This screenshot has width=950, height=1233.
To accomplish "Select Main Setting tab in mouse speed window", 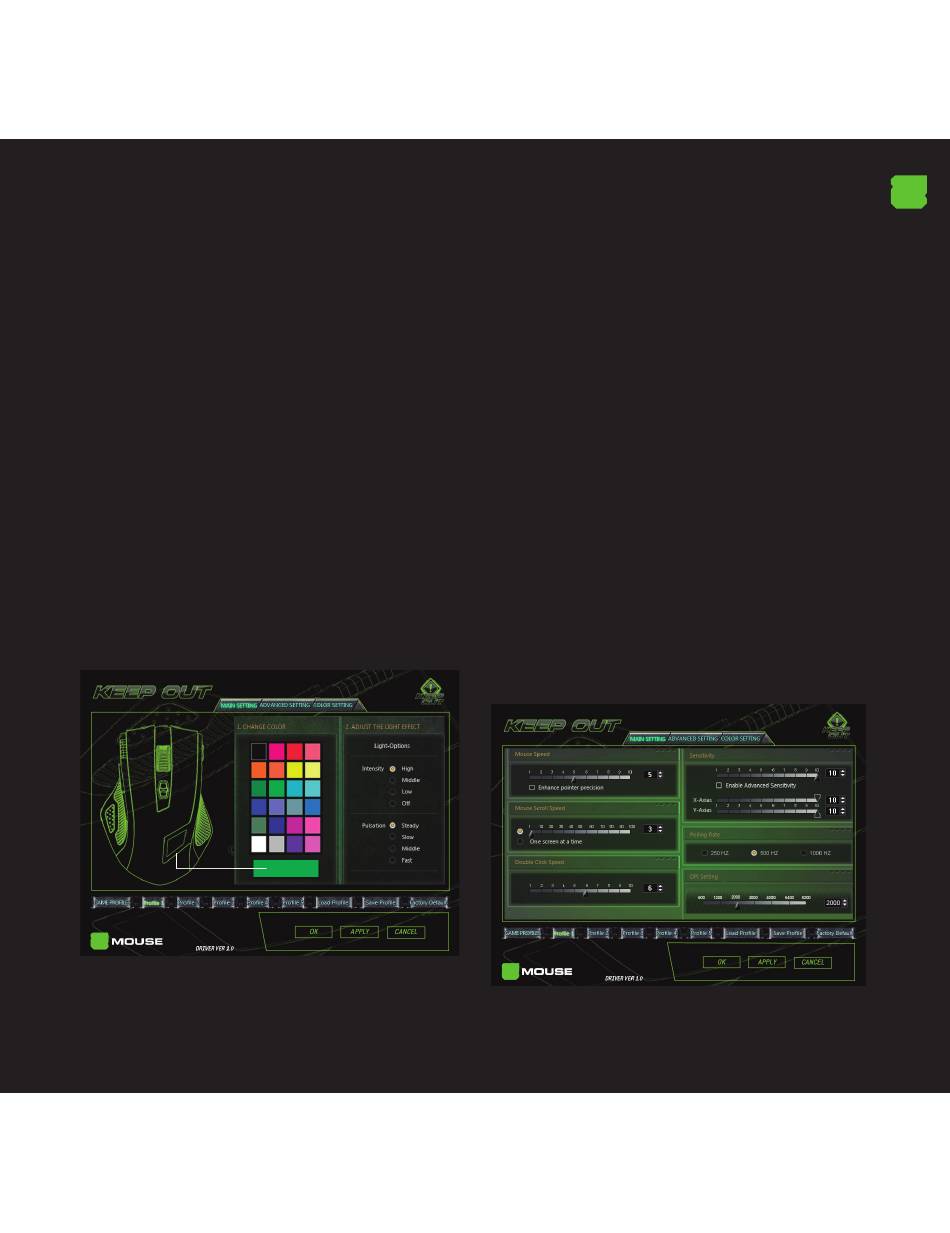I will point(648,739).
